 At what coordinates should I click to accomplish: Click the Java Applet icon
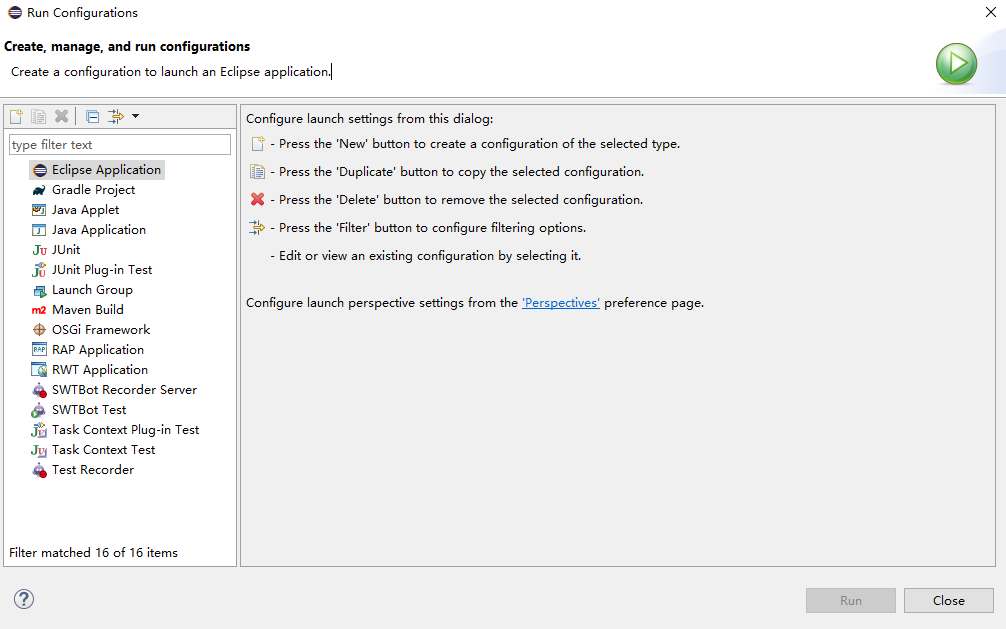(39, 210)
